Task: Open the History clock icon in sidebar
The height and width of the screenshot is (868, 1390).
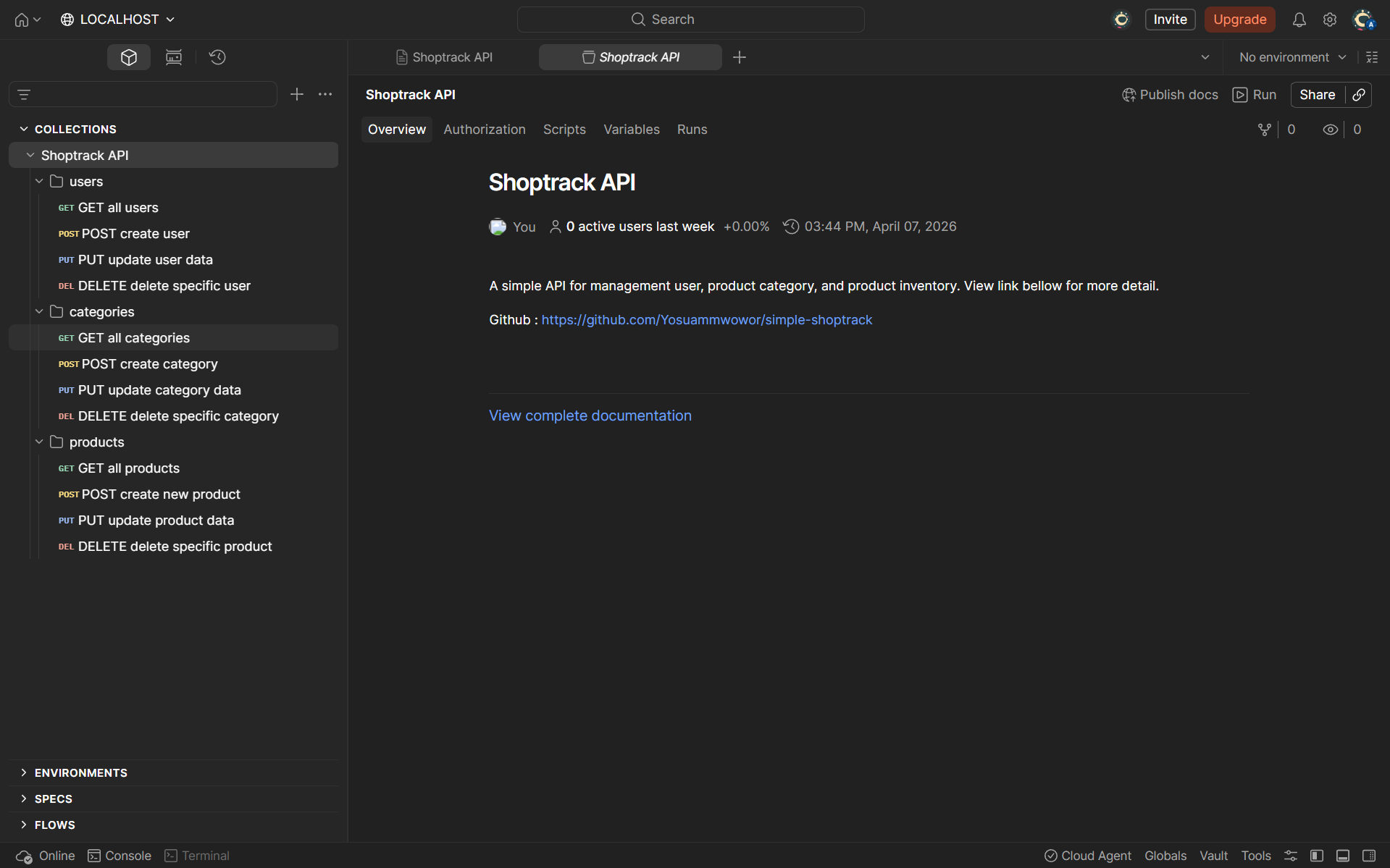Action: point(217,57)
